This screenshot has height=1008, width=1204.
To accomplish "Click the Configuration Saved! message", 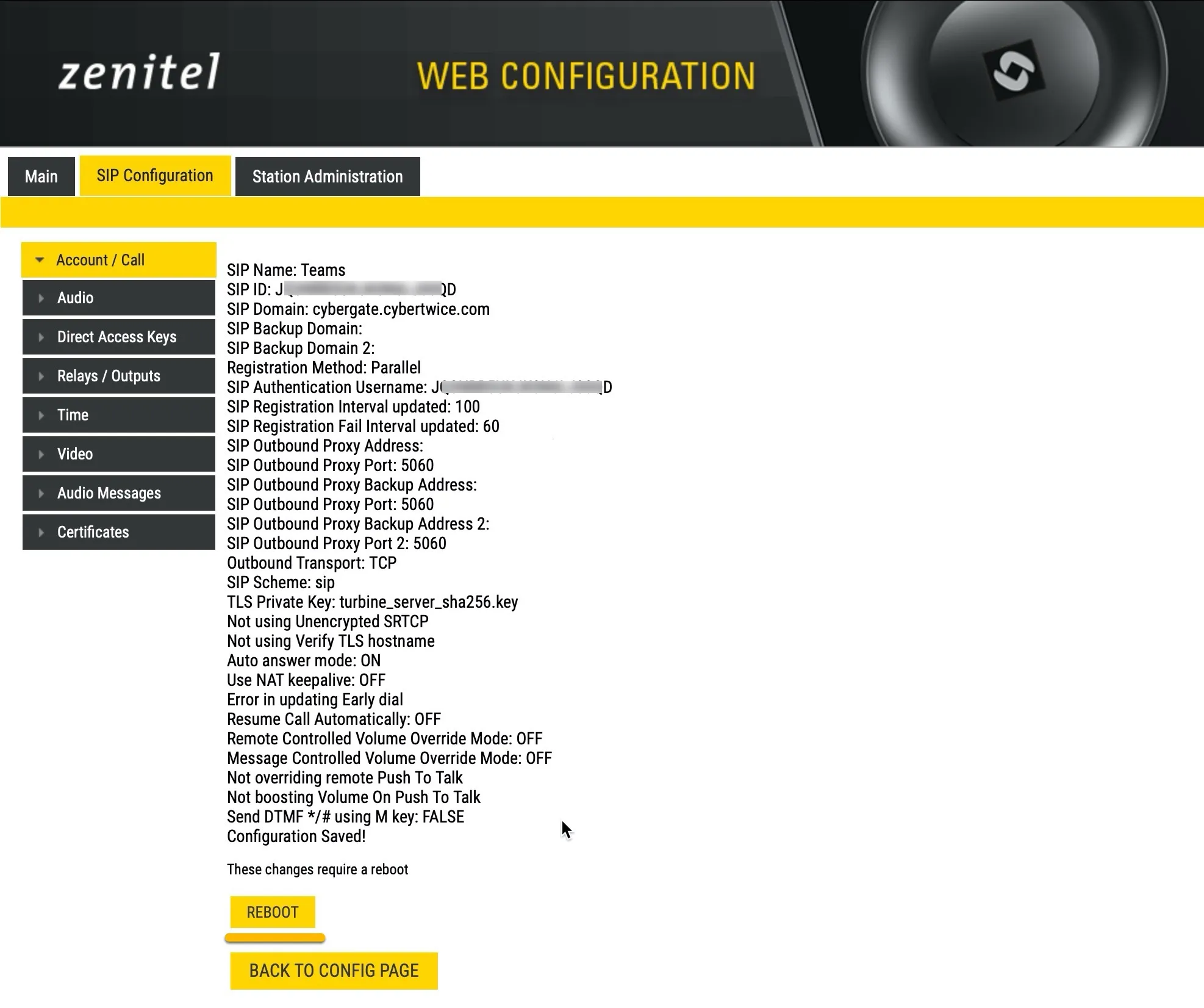I will tap(296, 837).
